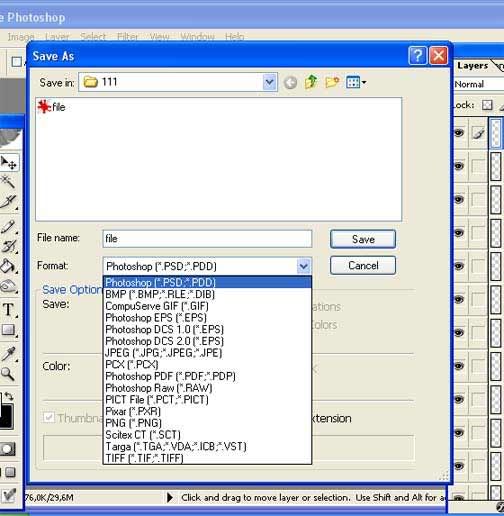Choose Photoshop PDF format
The height and width of the screenshot is (516, 504).
pyautogui.click(x=207, y=376)
